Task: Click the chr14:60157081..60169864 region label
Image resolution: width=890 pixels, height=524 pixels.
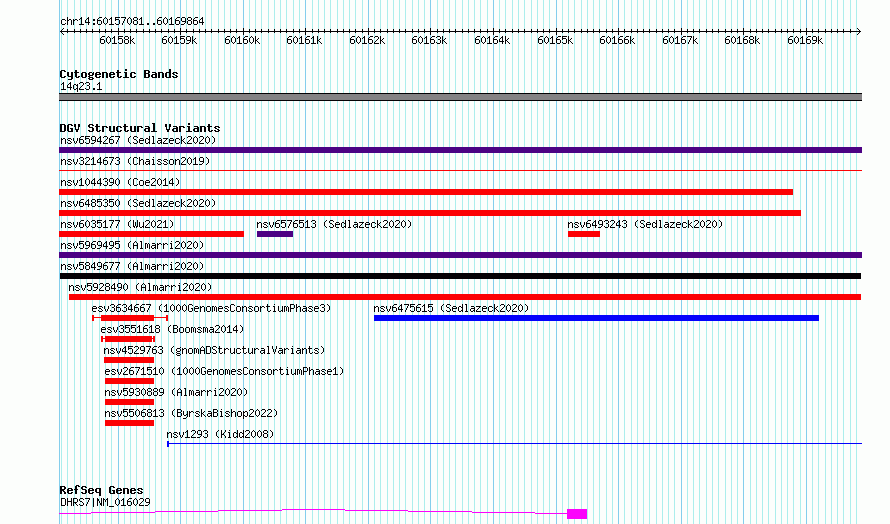Action: (x=132, y=22)
